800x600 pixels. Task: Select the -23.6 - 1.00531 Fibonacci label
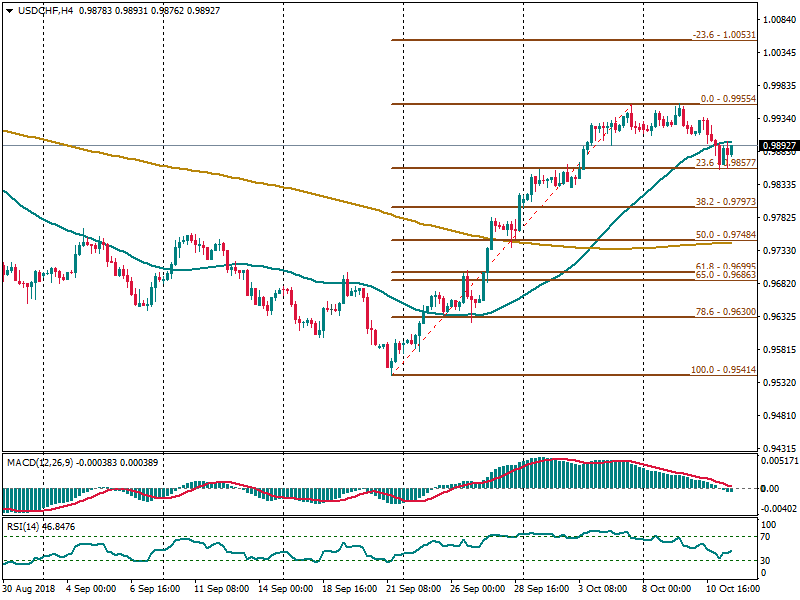click(x=724, y=35)
